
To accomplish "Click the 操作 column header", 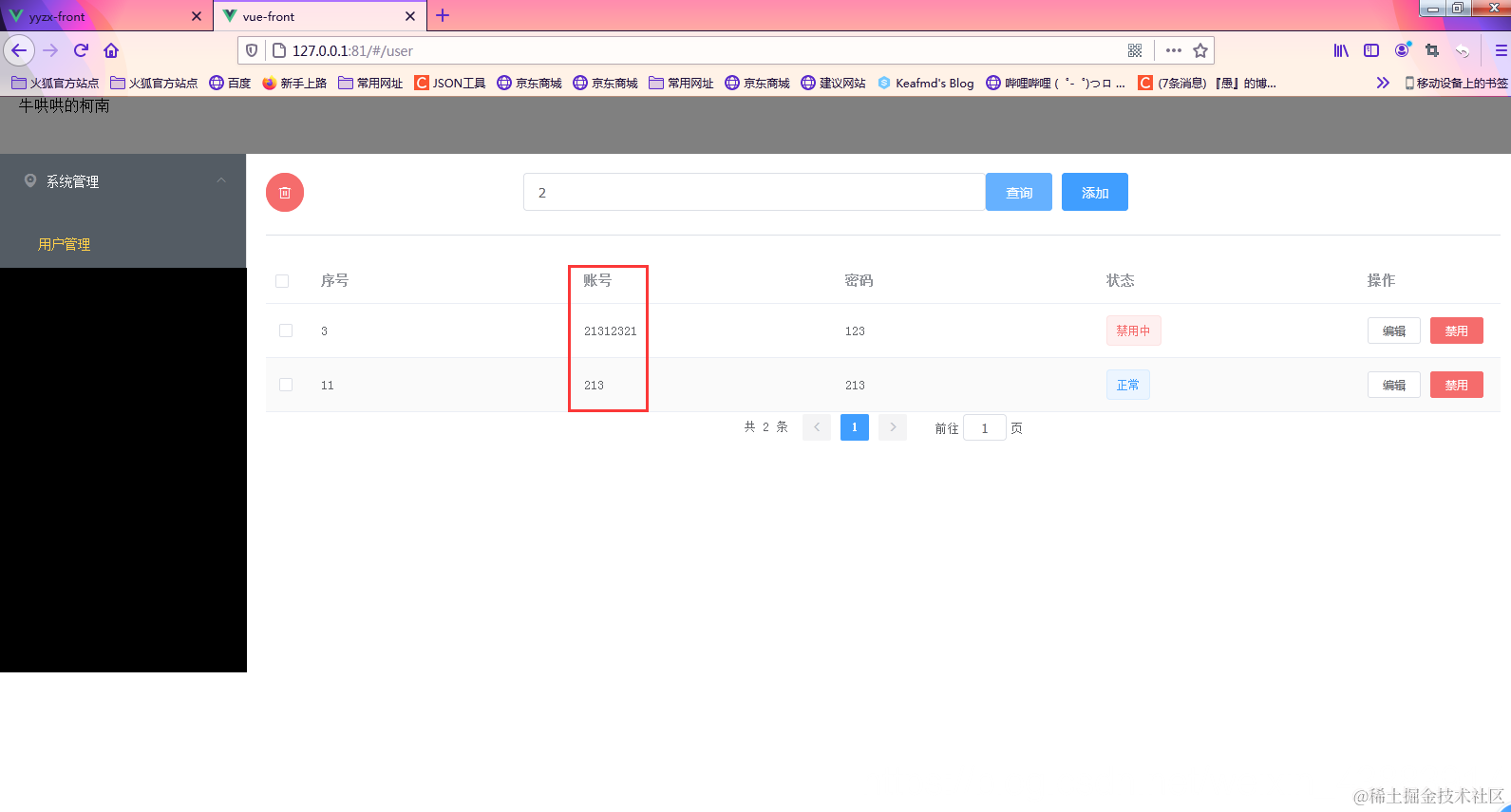I will [x=1381, y=280].
